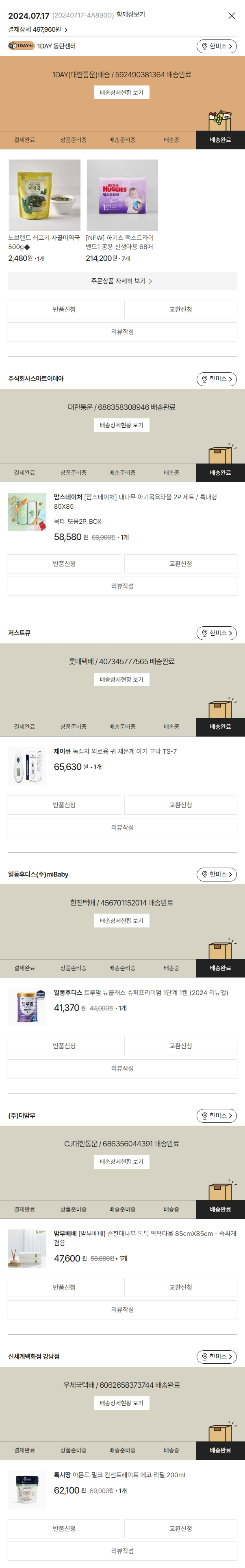245x1568 pixels.
Task: Tap 한미소 button beside 신세계백화점 강남점
Action: click(217, 1357)
